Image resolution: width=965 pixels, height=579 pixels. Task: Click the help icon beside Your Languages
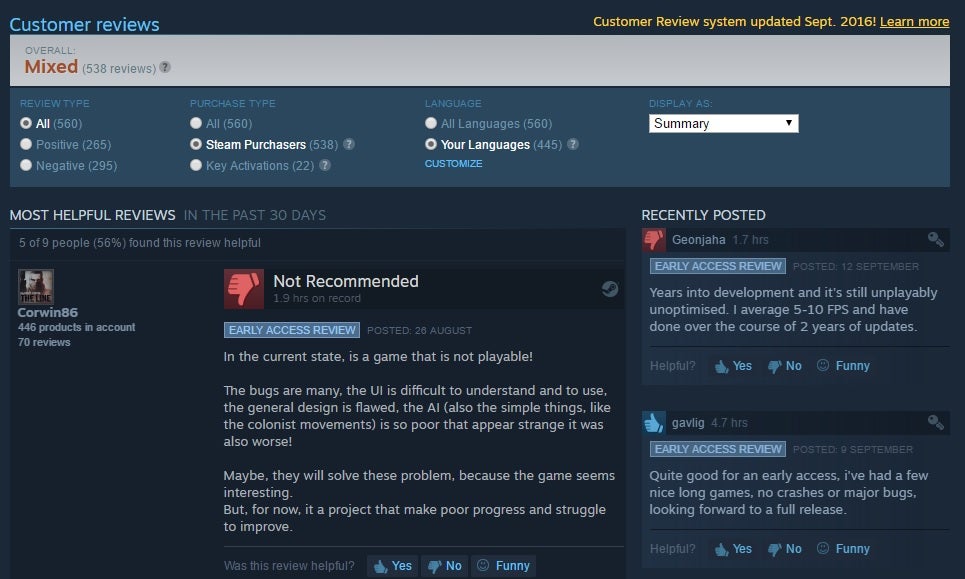pyautogui.click(x=573, y=144)
